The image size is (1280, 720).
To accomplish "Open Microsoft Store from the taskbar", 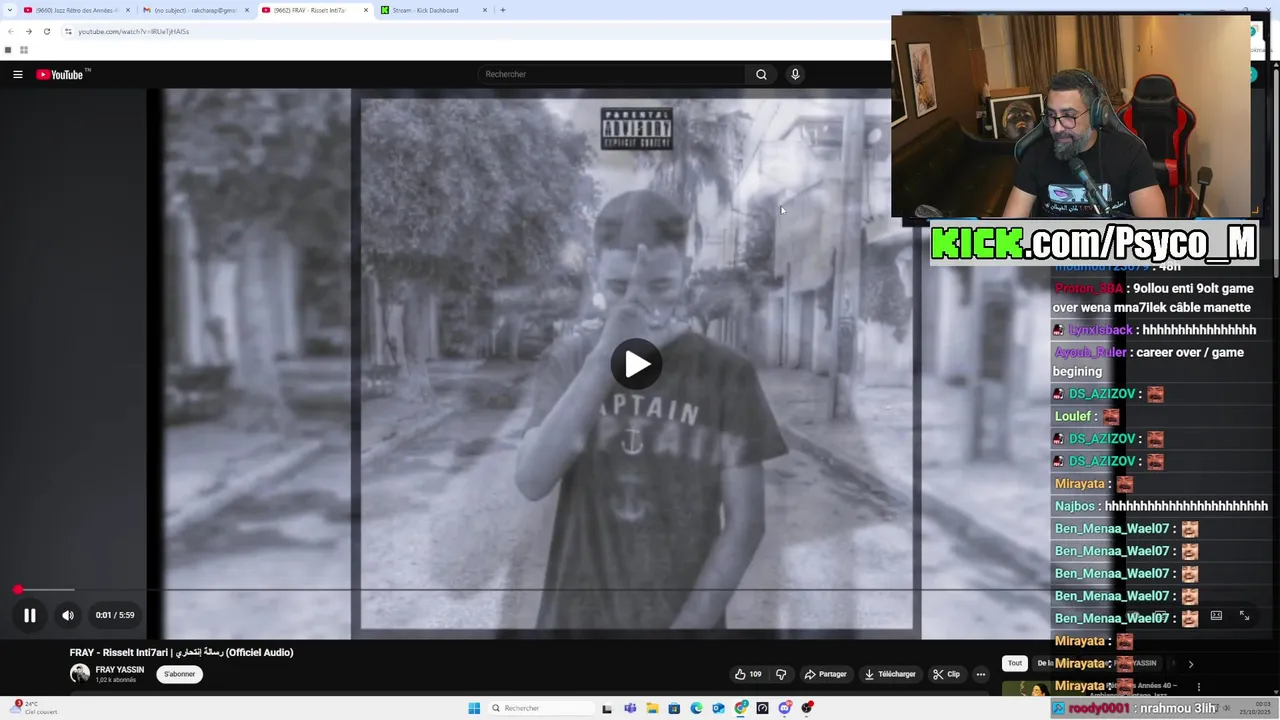I will point(674,708).
